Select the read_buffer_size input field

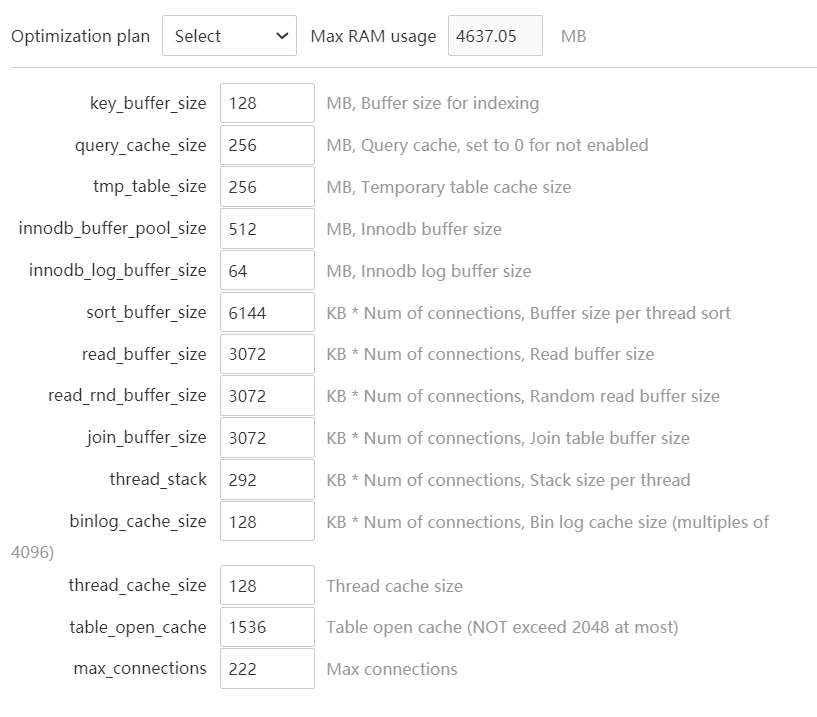[x=267, y=355]
